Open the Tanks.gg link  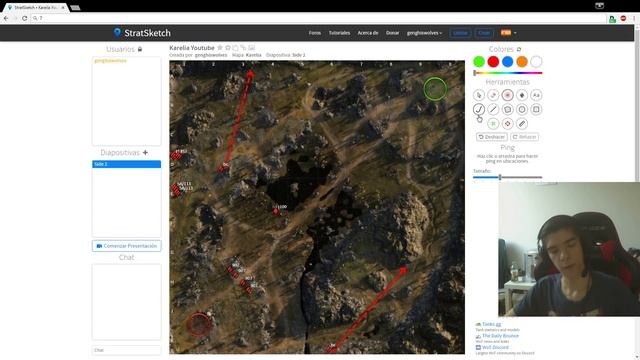coord(491,324)
